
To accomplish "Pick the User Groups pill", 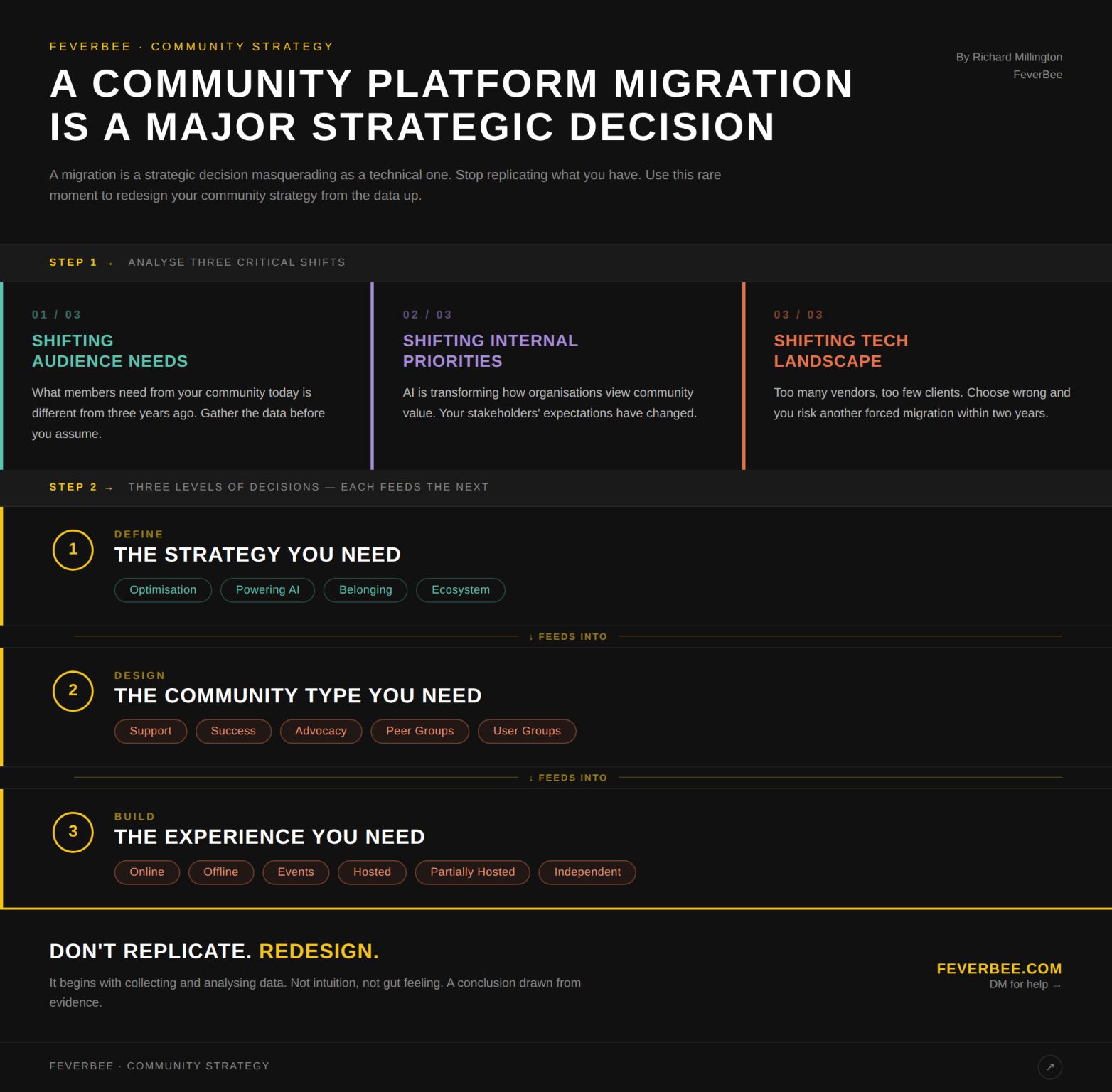I will pos(527,731).
